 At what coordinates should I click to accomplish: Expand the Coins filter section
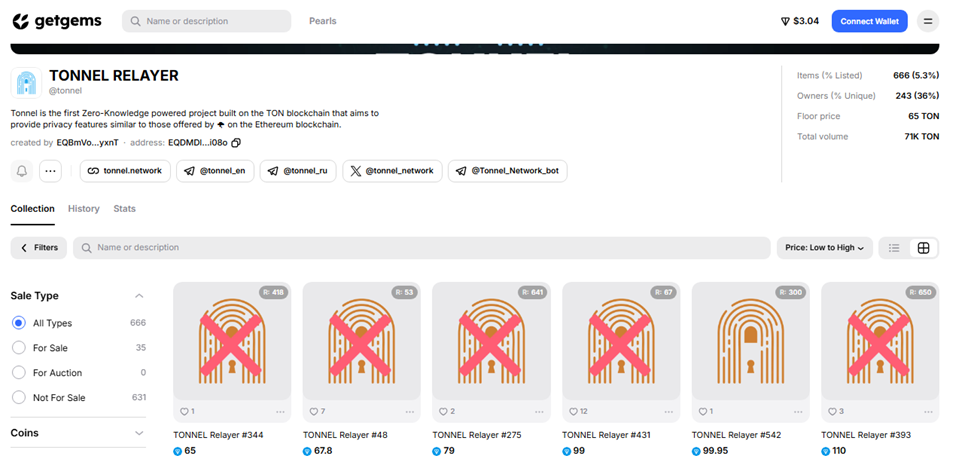coord(139,433)
